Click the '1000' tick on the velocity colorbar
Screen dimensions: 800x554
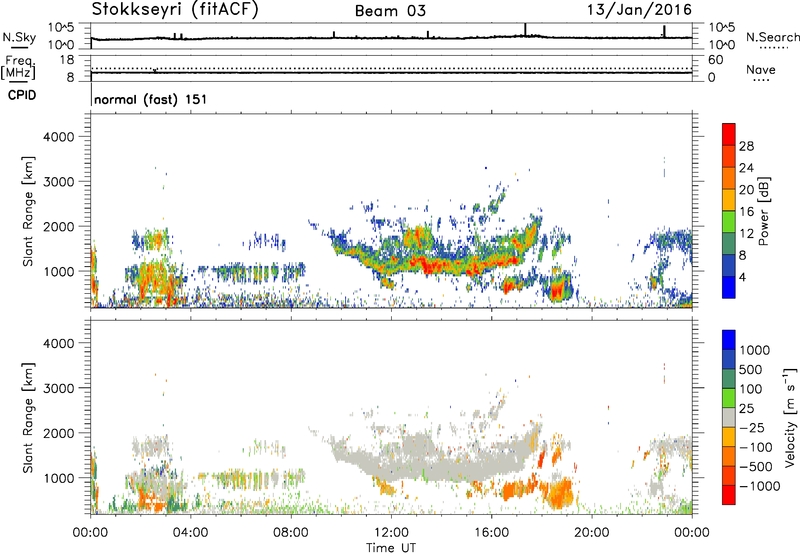coord(755,350)
